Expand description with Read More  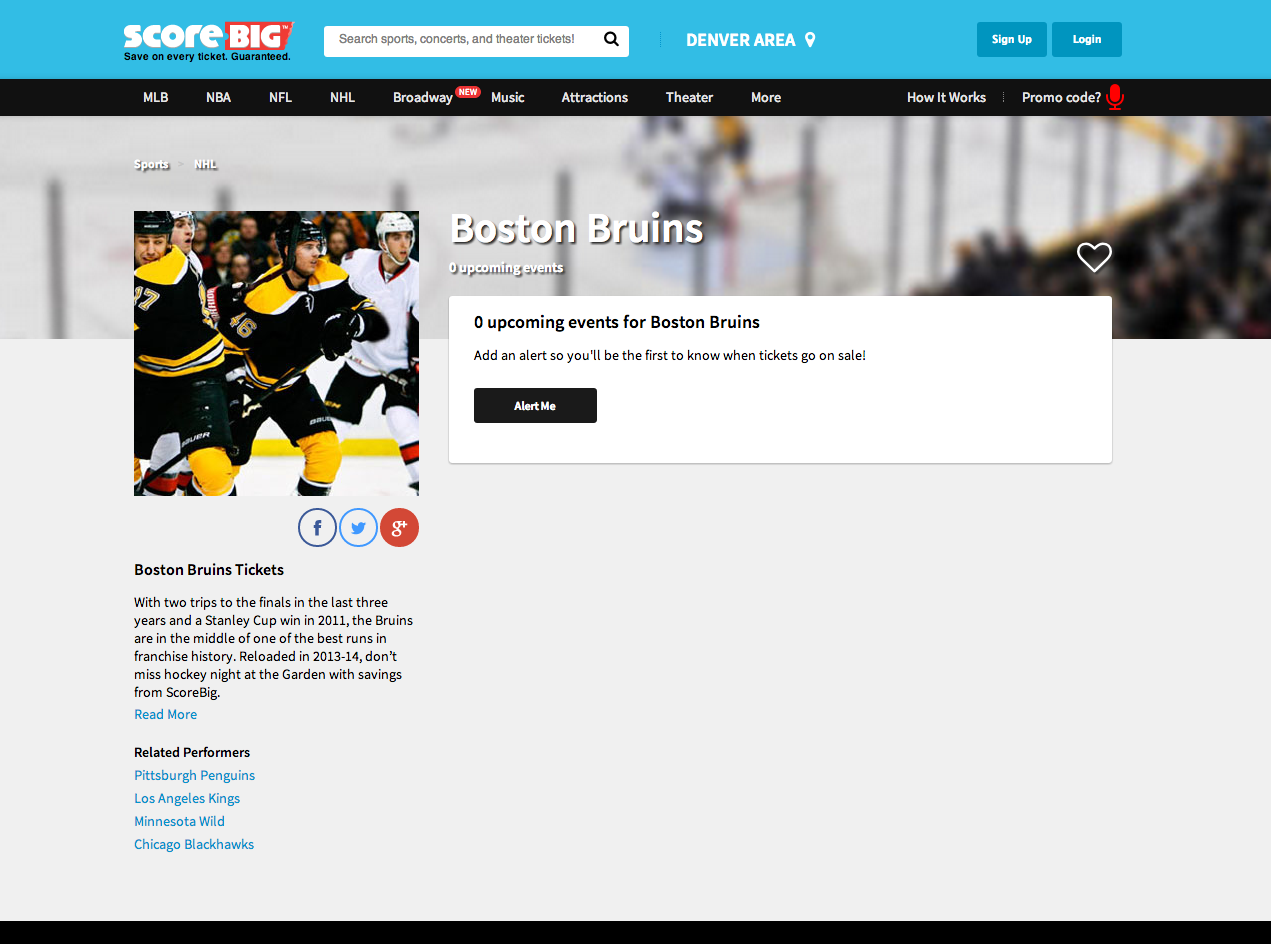coord(165,714)
